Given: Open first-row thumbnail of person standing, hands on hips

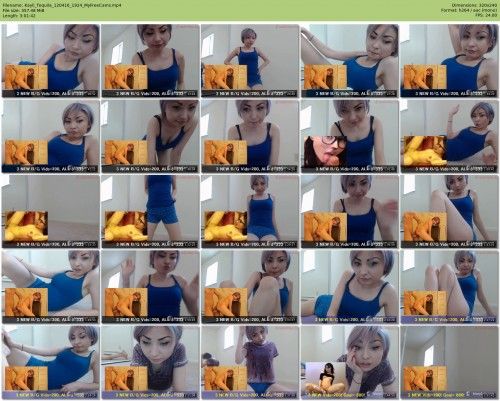Looking at the screenshot, I should coord(250,61).
